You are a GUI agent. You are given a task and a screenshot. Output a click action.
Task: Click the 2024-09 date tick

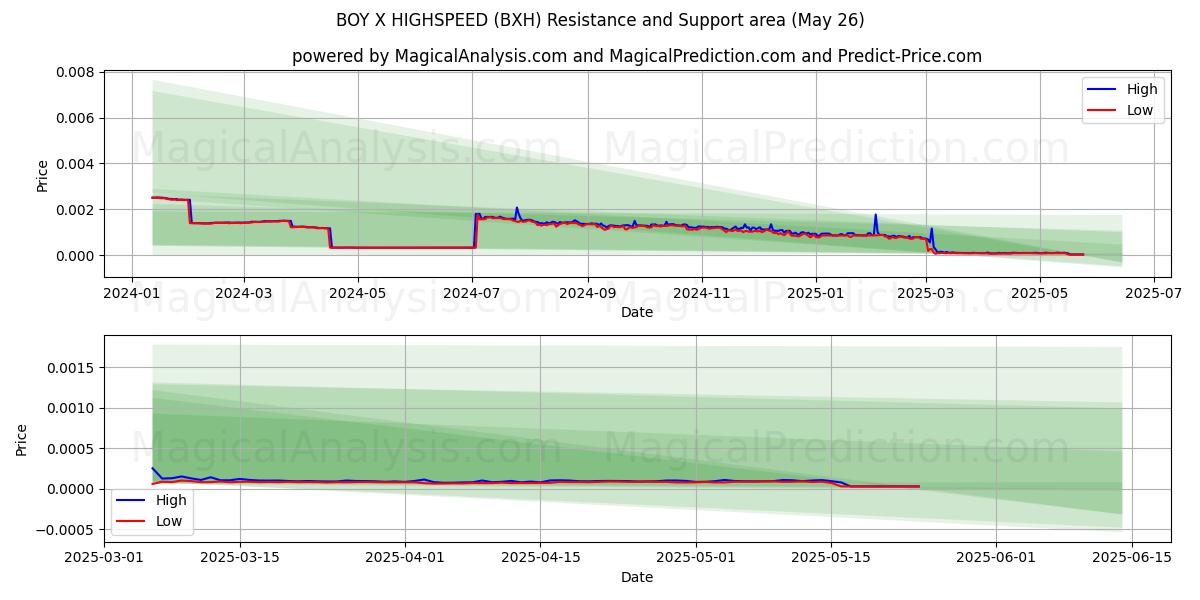pos(587,294)
